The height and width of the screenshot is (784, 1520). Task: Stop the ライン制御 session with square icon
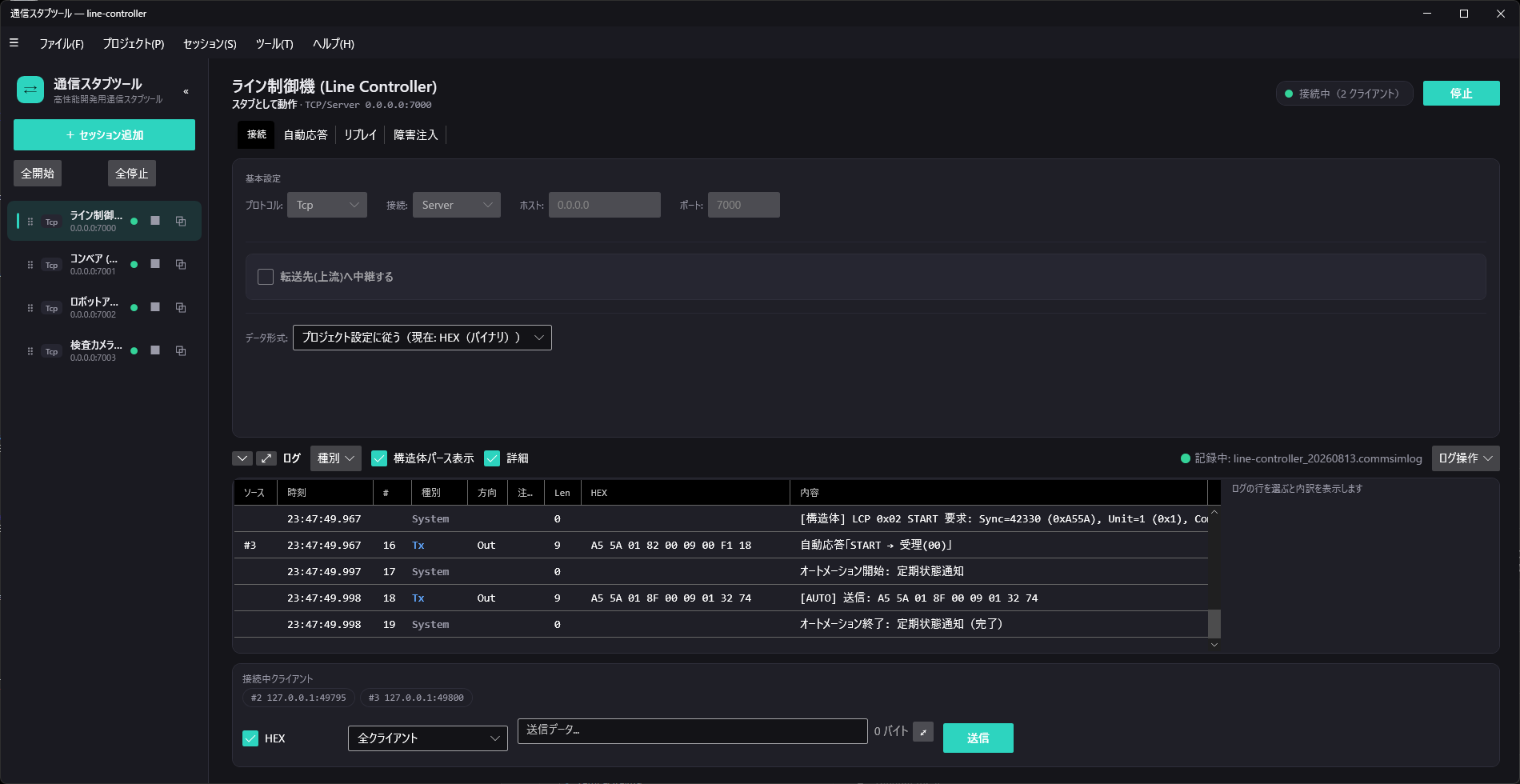pos(155,221)
